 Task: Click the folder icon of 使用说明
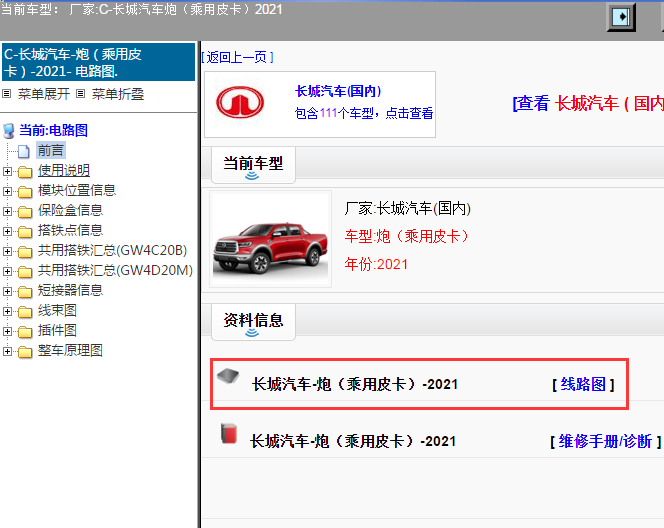25,171
